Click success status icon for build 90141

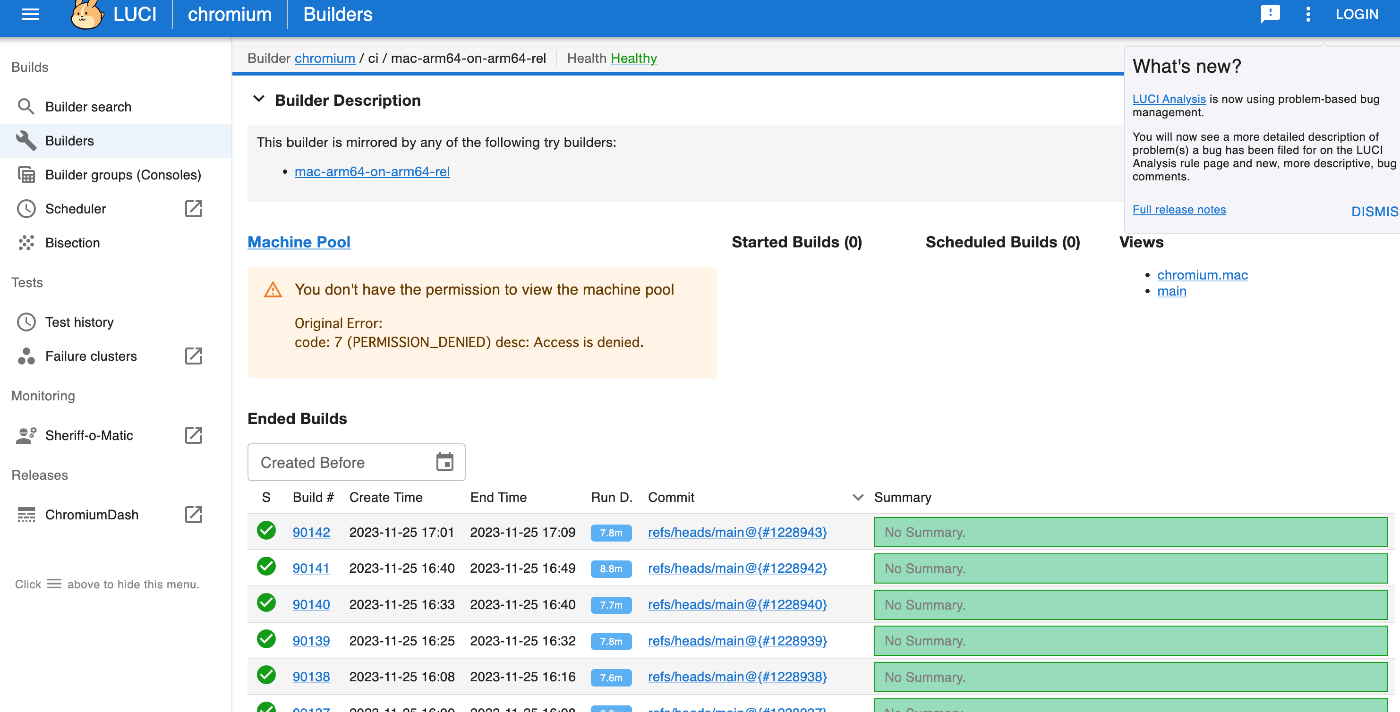266,567
